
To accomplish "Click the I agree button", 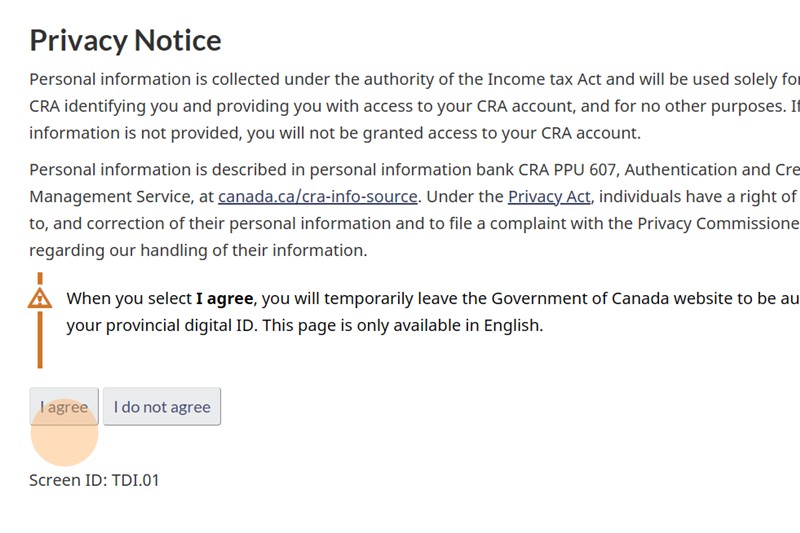I will point(64,407).
